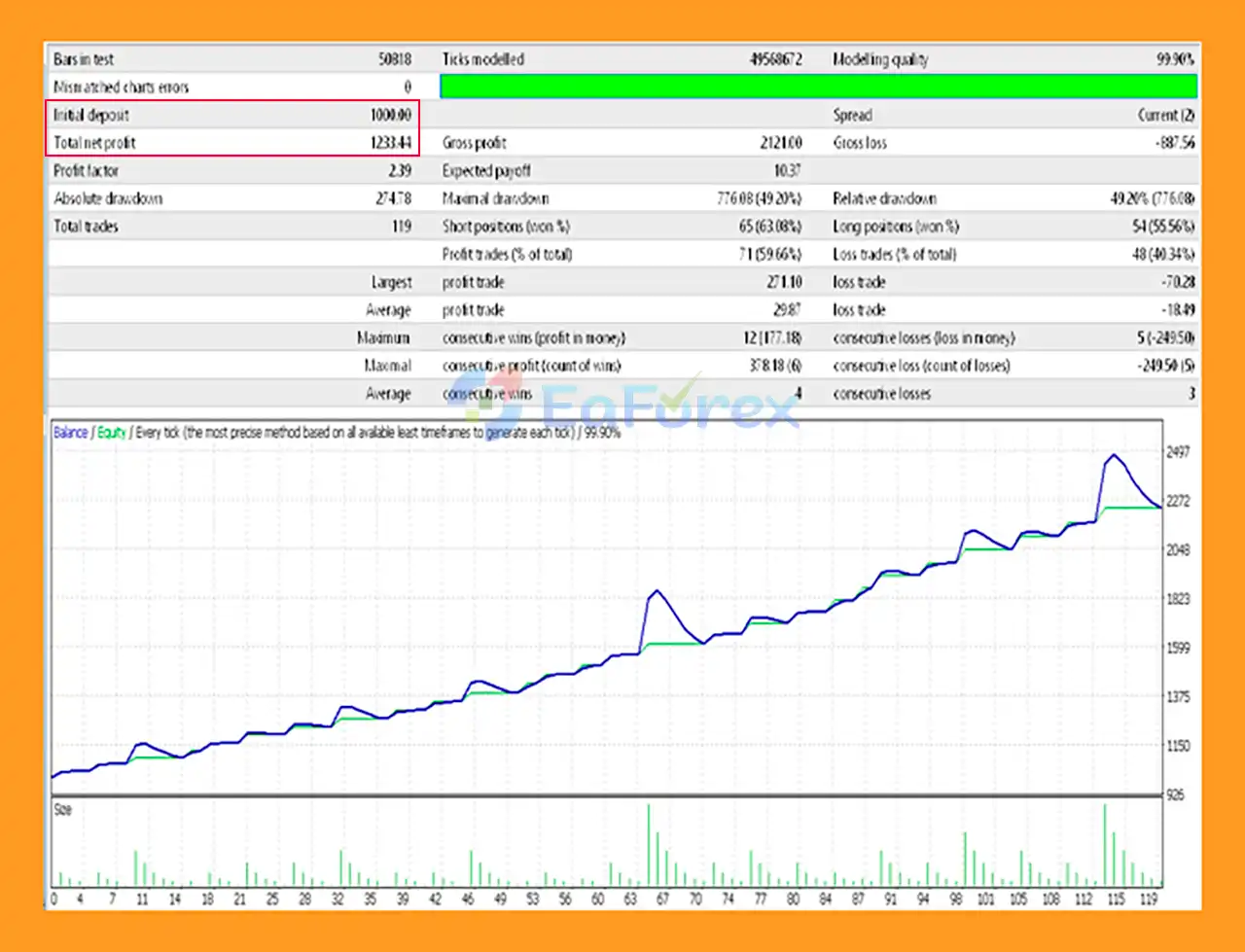Click the Size label in histogram panel
Image resolution: width=1245 pixels, height=952 pixels.
click(x=62, y=809)
